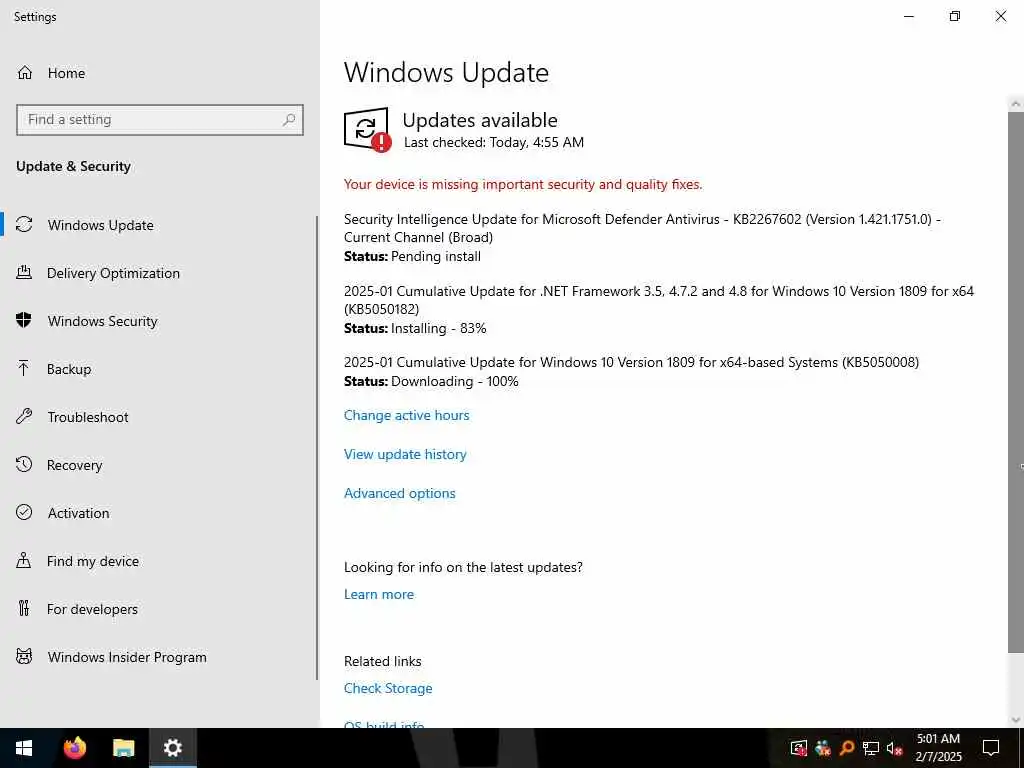Click the 'Related links' heading
The height and width of the screenshot is (768, 1024).
pyautogui.click(x=383, y=662)
